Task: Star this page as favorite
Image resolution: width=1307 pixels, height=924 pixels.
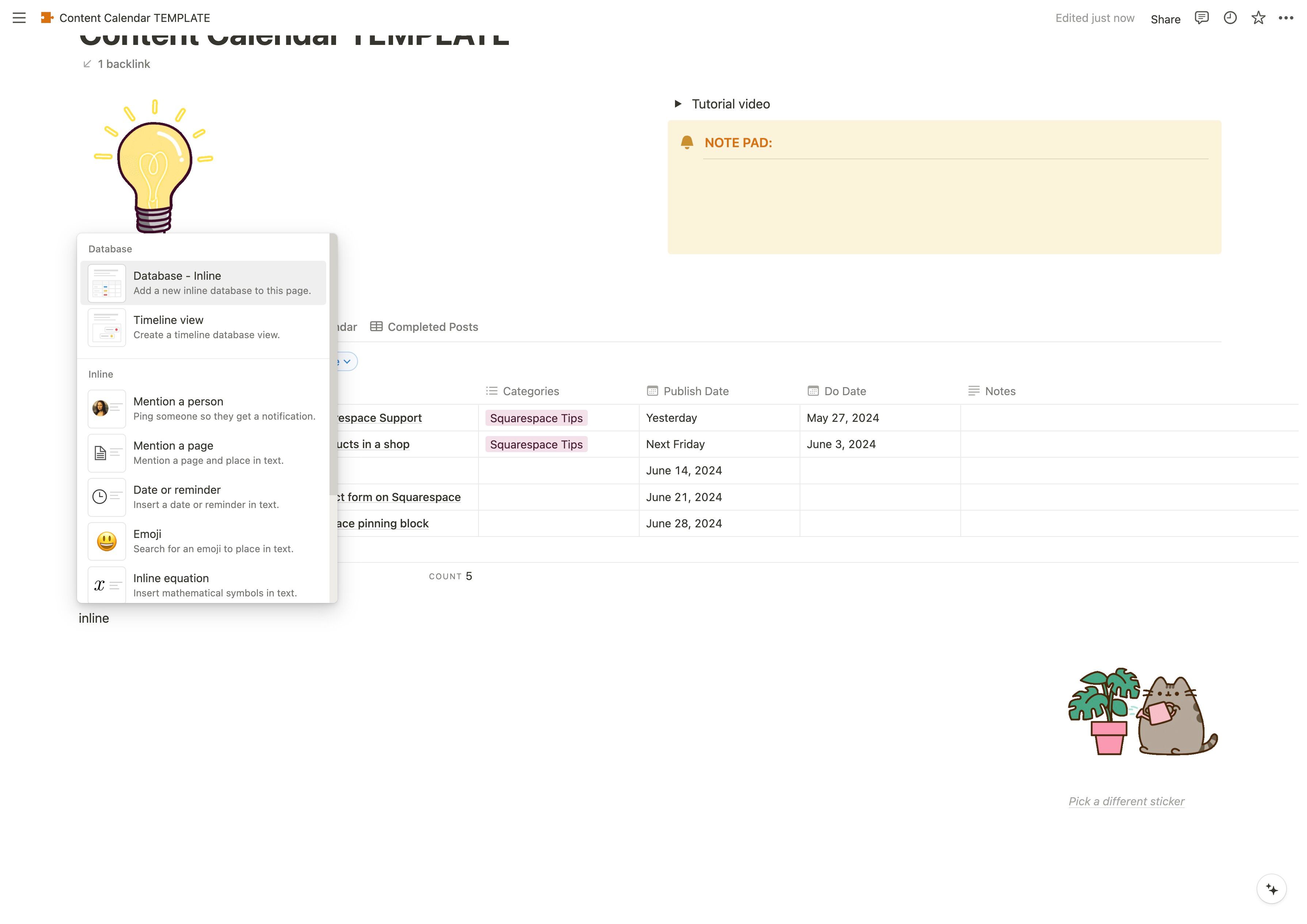Action: 1258,18
